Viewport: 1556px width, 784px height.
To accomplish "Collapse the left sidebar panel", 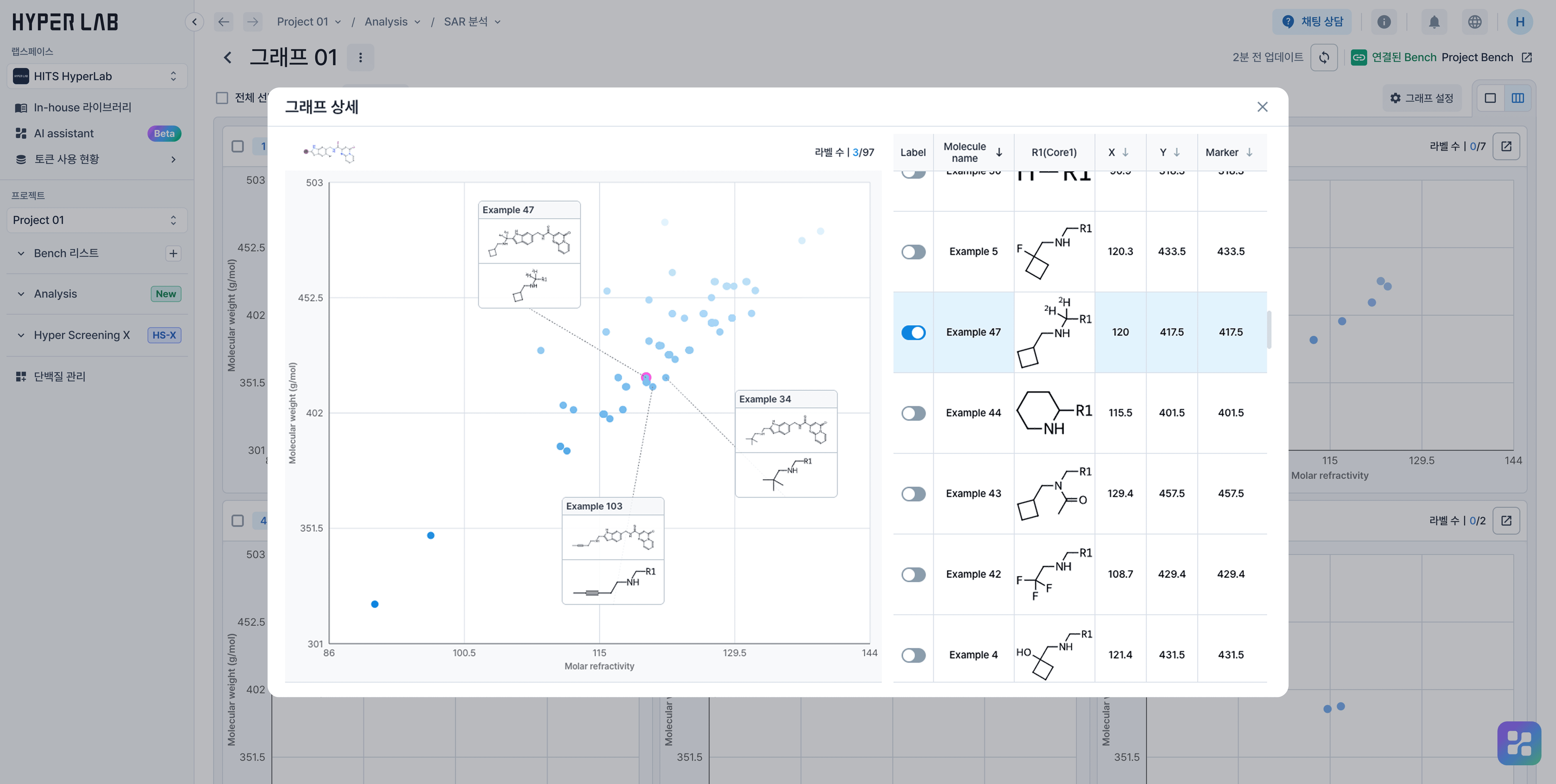I will click(194, 22).
